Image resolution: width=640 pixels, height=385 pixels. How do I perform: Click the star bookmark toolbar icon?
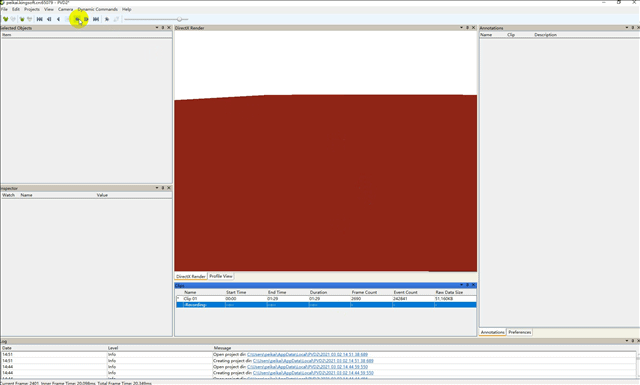[107, 19]
